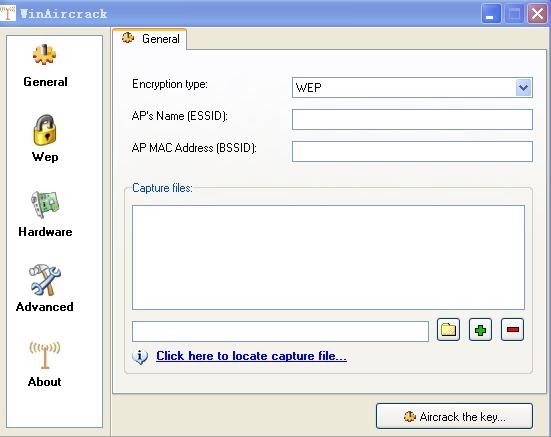This screenshot has width=551, height=437.
Task: Click the 'AP MAC Address (BSSID):' label
Action: pyautogui.click(x=194, y=148)
